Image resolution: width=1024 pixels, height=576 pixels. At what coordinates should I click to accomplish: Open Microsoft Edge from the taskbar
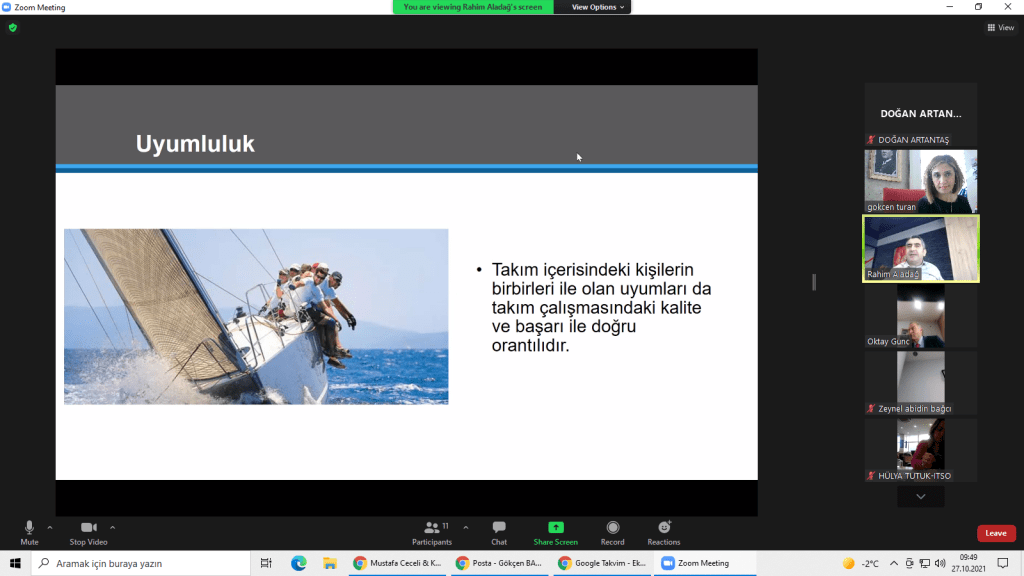(x=298, y=563)
